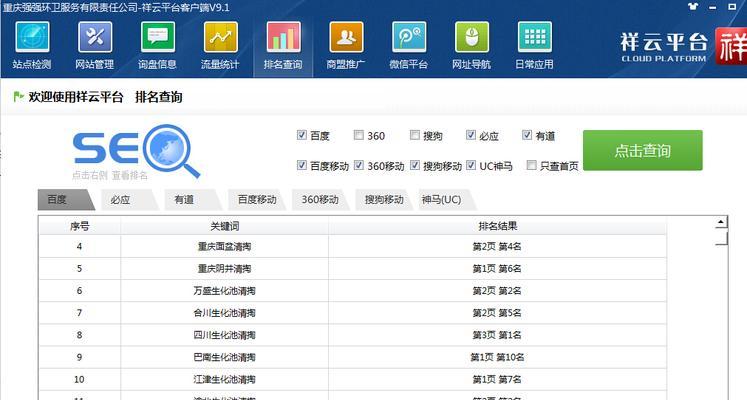The height and width of the screenshot is (400, 747).
Task: Click result 第1页 第10名
Action: [x=497, y=357]
